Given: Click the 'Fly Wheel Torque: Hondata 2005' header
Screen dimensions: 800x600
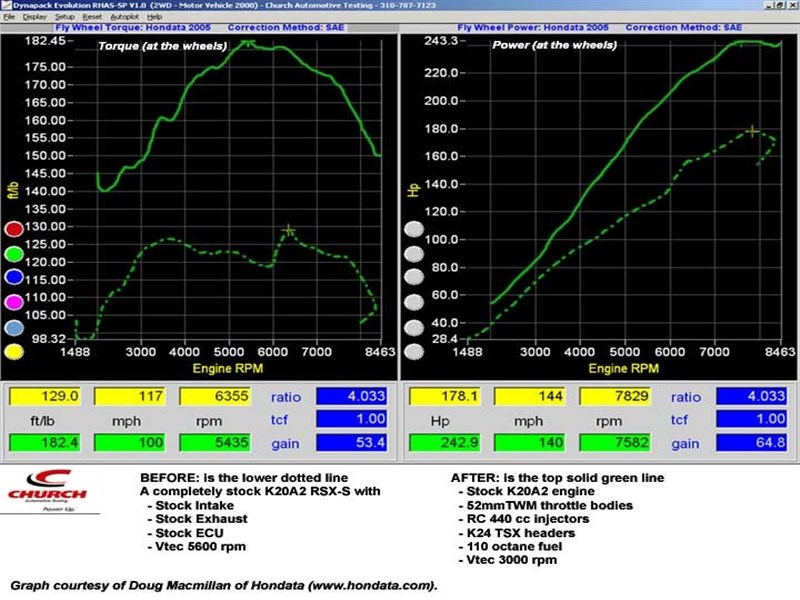Looking at the screenshot, I should [x=133, y=28].
